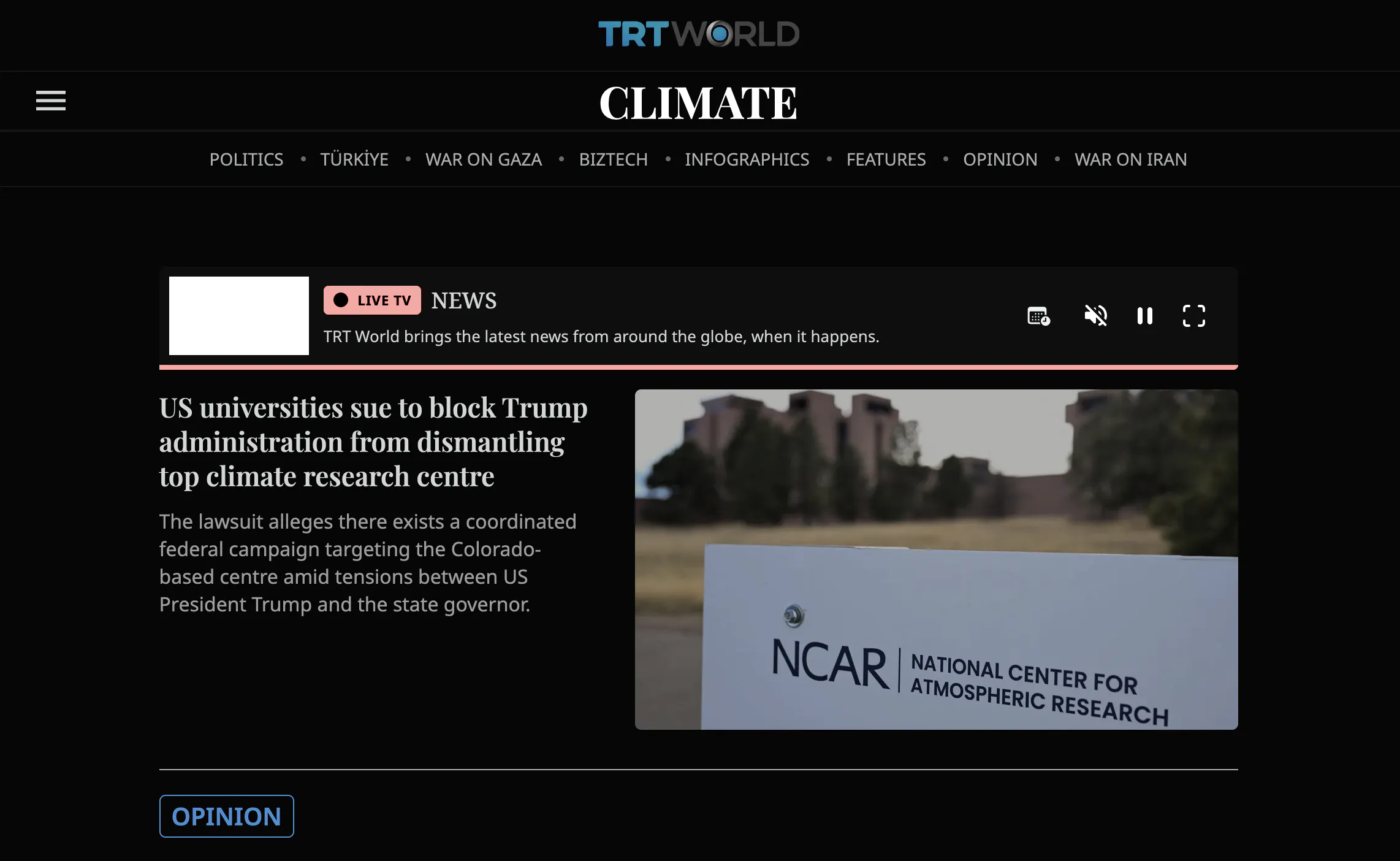The image size is (1400, 861).
Task: Open the Features section
Action: 886,159
